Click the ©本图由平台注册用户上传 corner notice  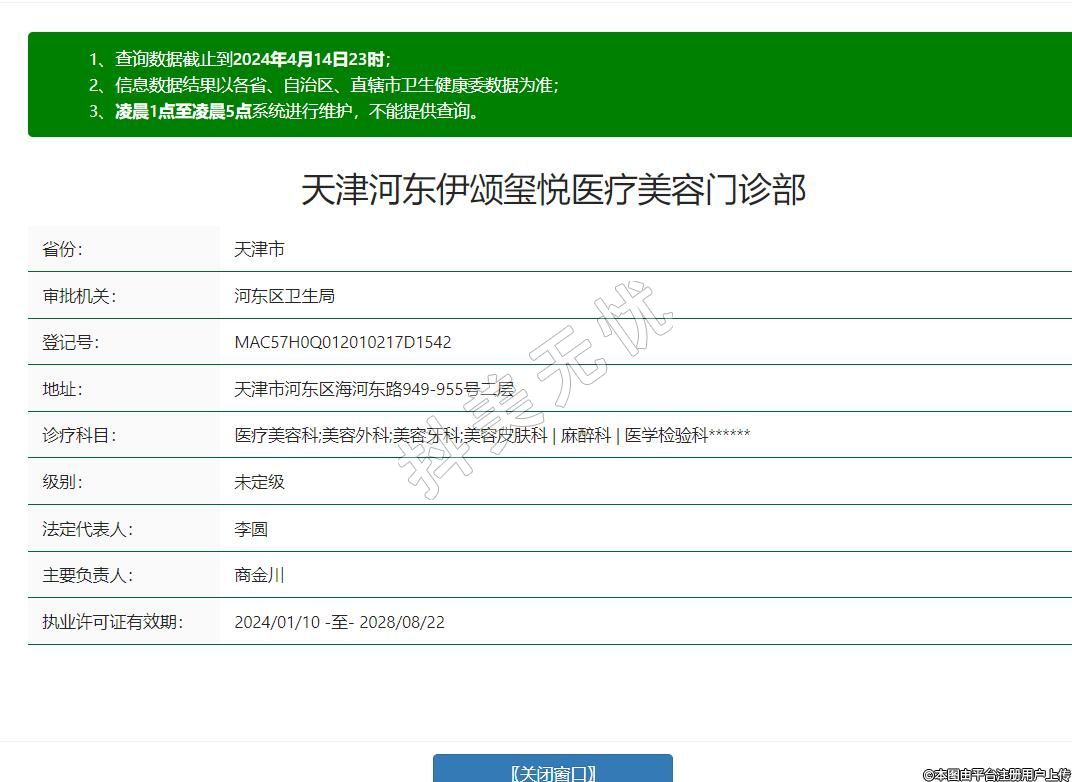pos(996,774)
